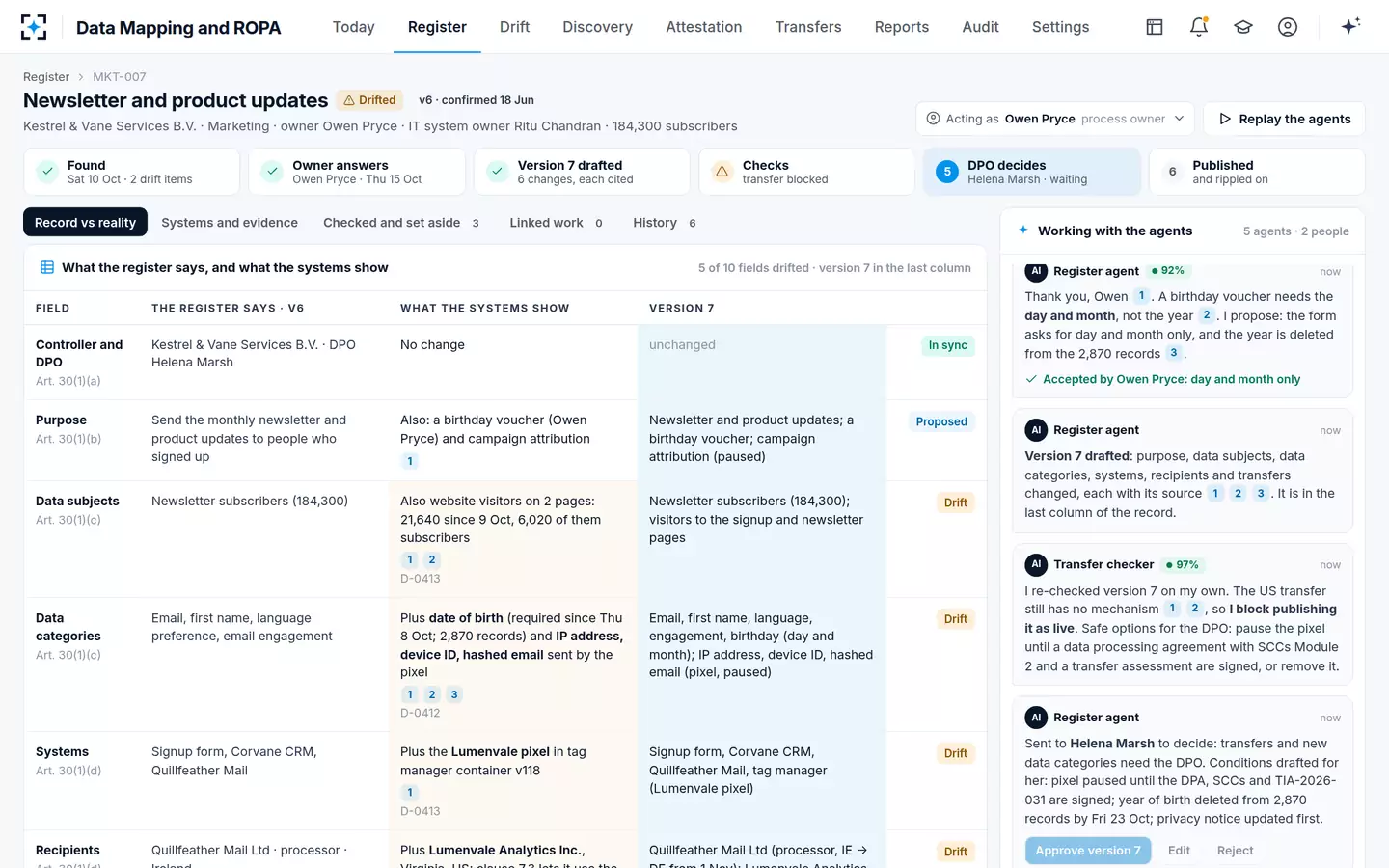Click 'v6 · confirmed 18 Jun' text

click(477, 100)
